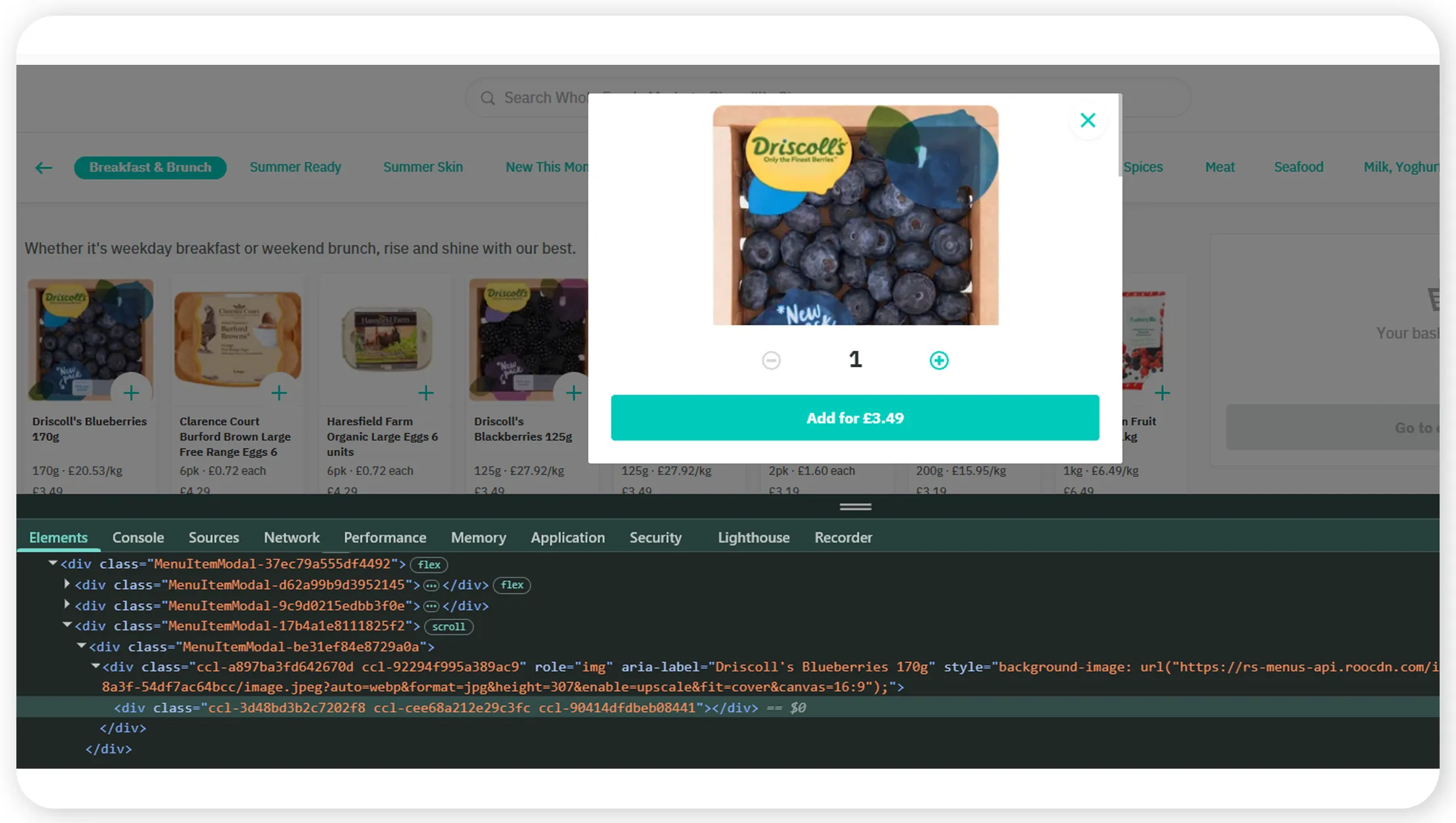Switch to the Sources DevTools tab
Viewport: 1456px width, 823px height.
(x=214, y=538)
